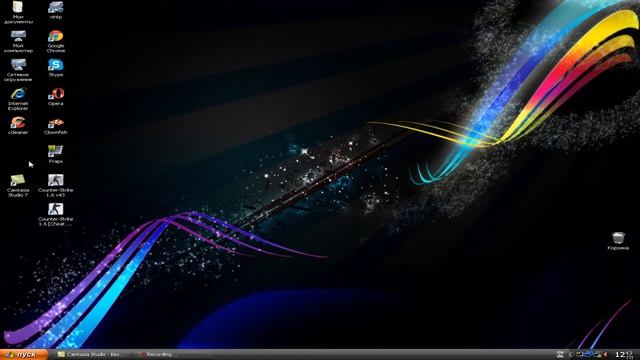Click the пуск Start button
This screenshot has width=640, height=360.
(x=24, y=354)
